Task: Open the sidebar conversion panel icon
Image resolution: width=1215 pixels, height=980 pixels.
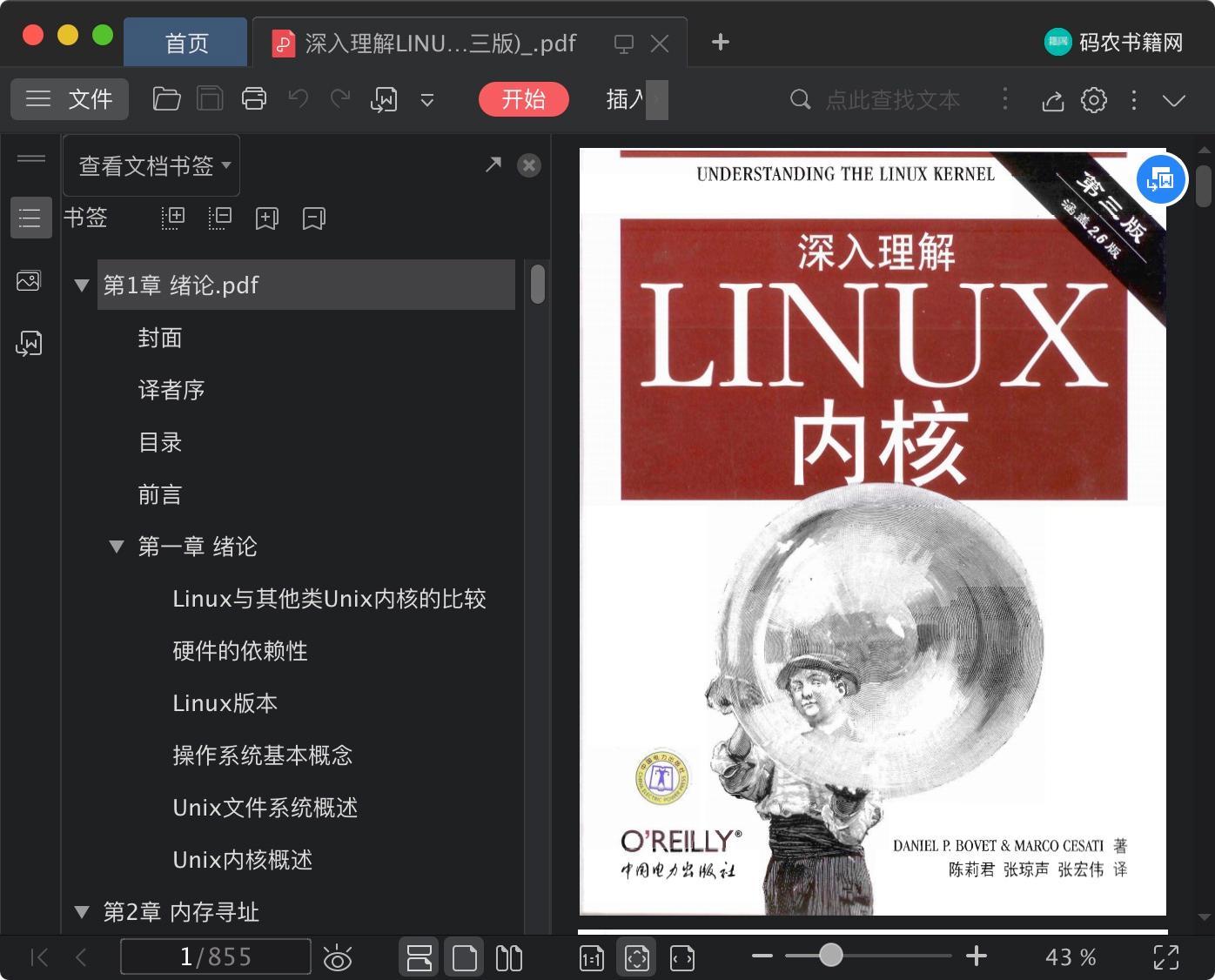Action: 29,344
